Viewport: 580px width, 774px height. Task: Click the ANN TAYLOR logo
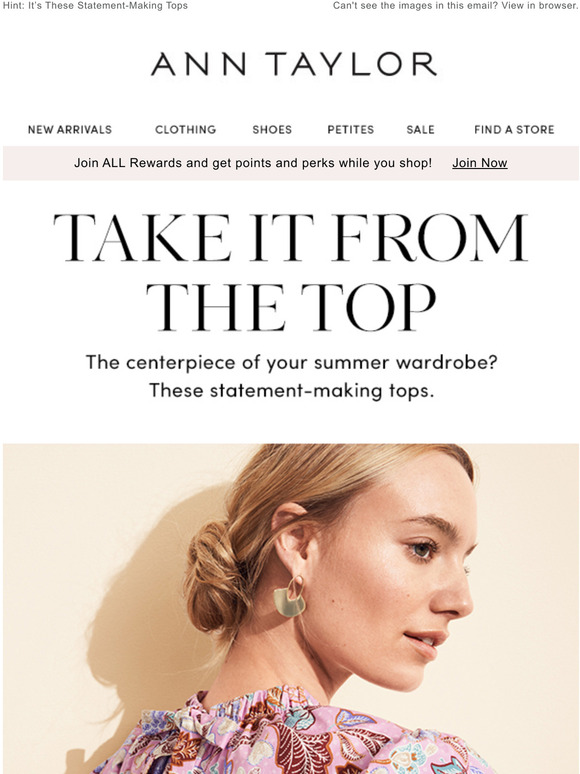pyautogui.click(x=294, y=64)
